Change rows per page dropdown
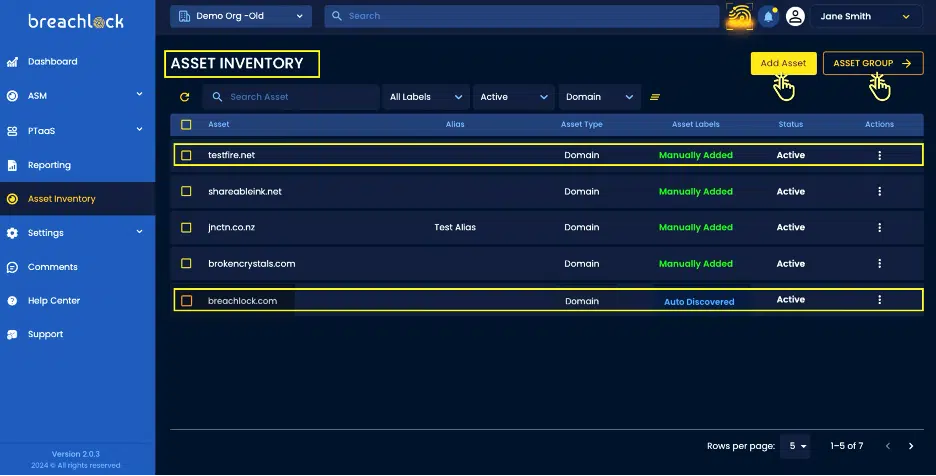Screen dimensions: 936x476 coord(795,446)
